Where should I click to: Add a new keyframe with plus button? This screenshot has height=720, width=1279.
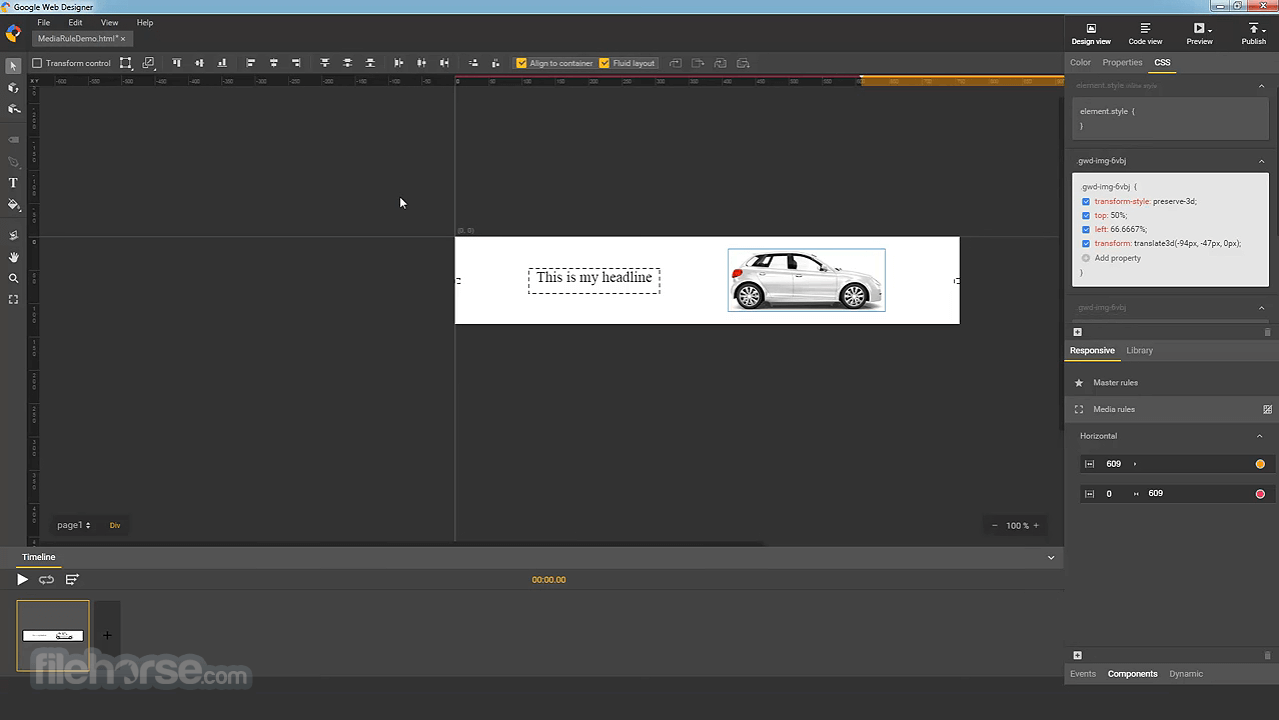(107, 635)
